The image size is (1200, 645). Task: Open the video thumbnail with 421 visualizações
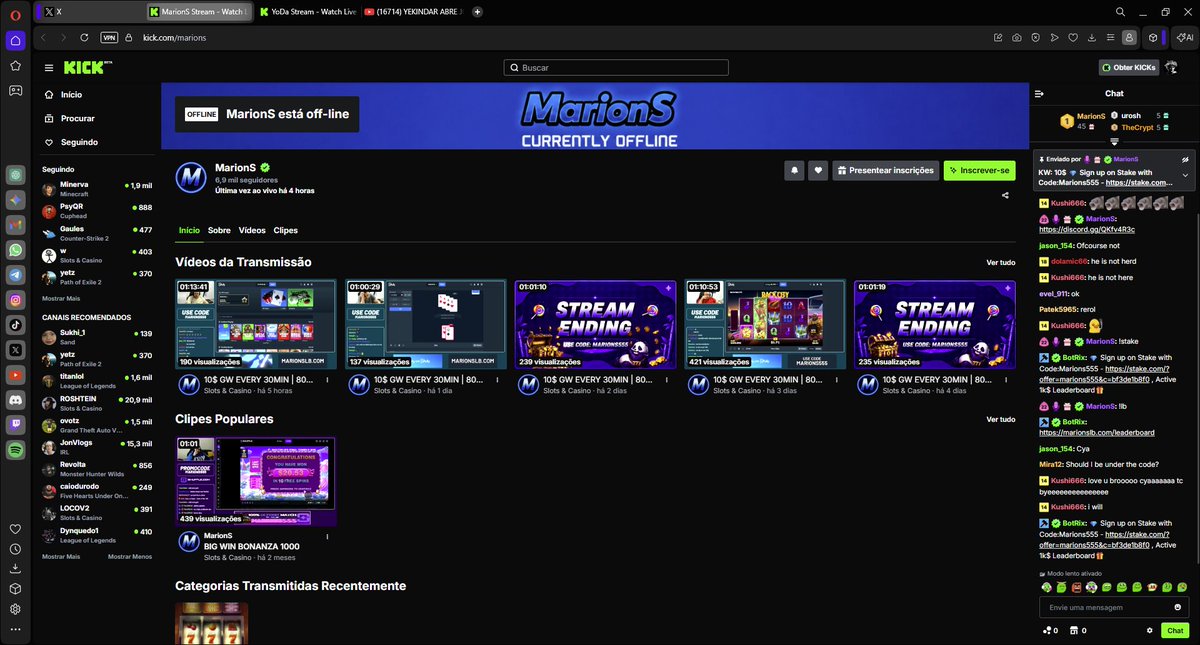(x=765, y=325)
